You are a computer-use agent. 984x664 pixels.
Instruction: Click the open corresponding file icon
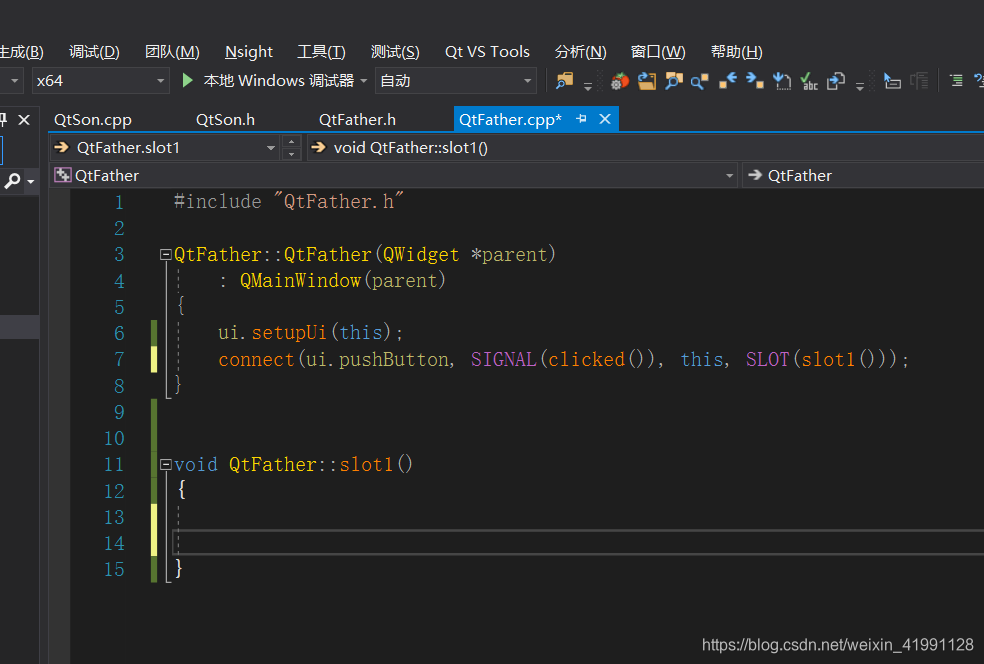836,81
